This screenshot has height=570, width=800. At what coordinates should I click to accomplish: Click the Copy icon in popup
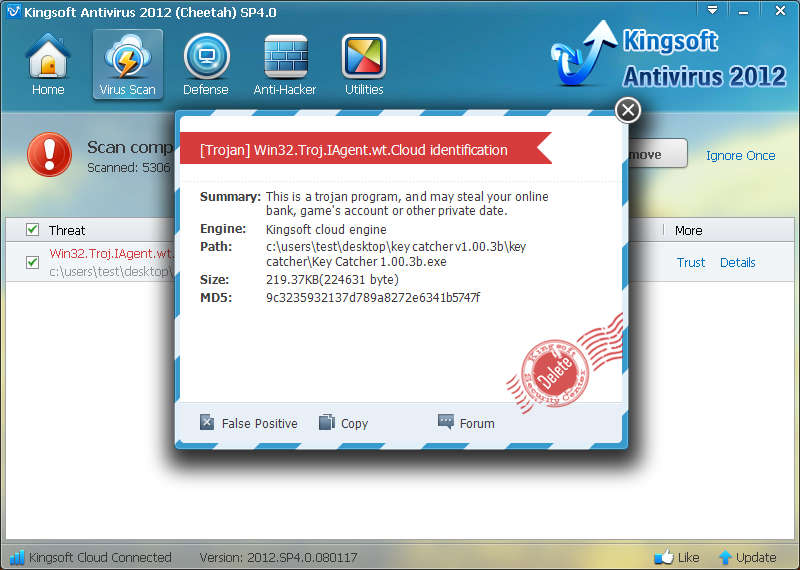(x=327, y=423)
